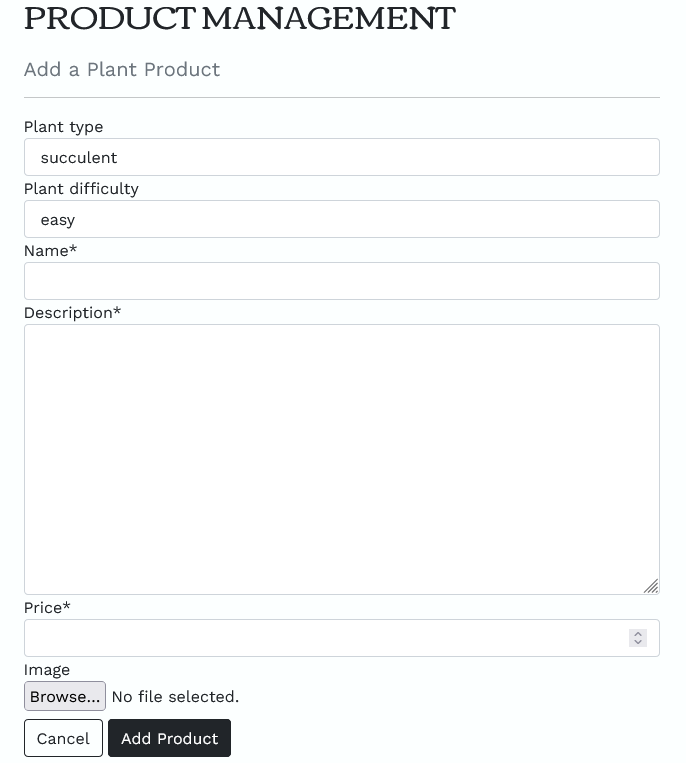Screen dimensions: 686x763
Task: Click the 'No file selected.' text
Action: coord(175,696)
